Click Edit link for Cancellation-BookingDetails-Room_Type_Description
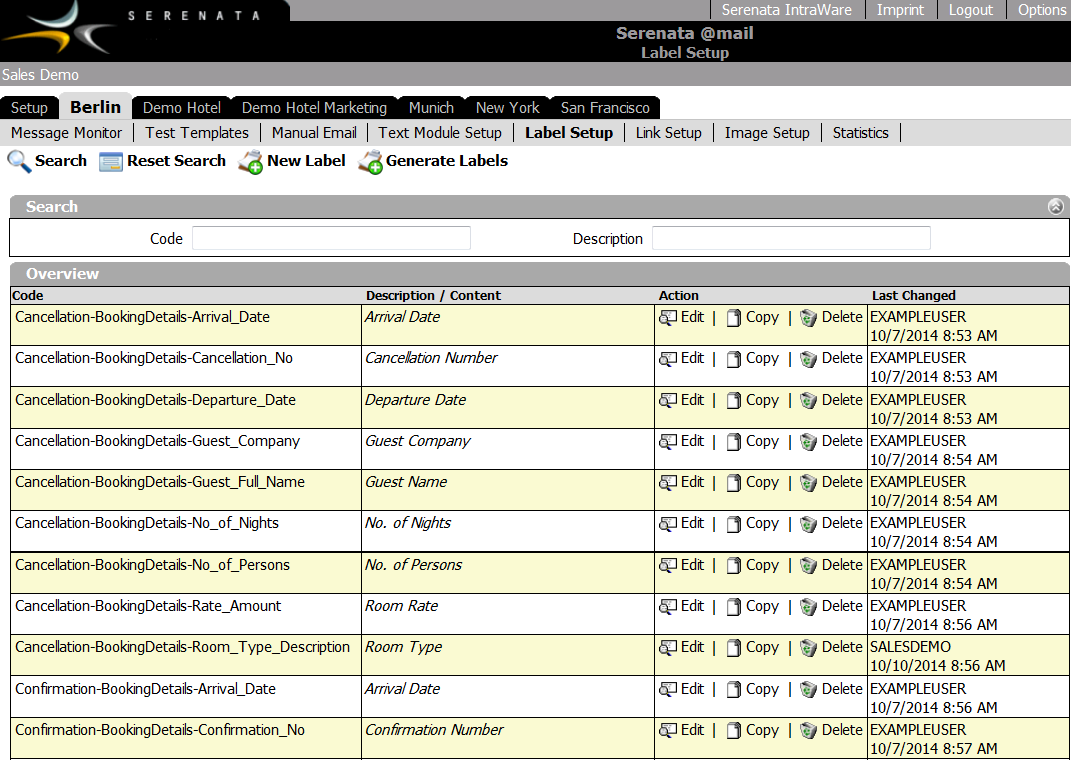Image resolution: width=1071 pixels, height=760 pixels. tap(692, 647)
